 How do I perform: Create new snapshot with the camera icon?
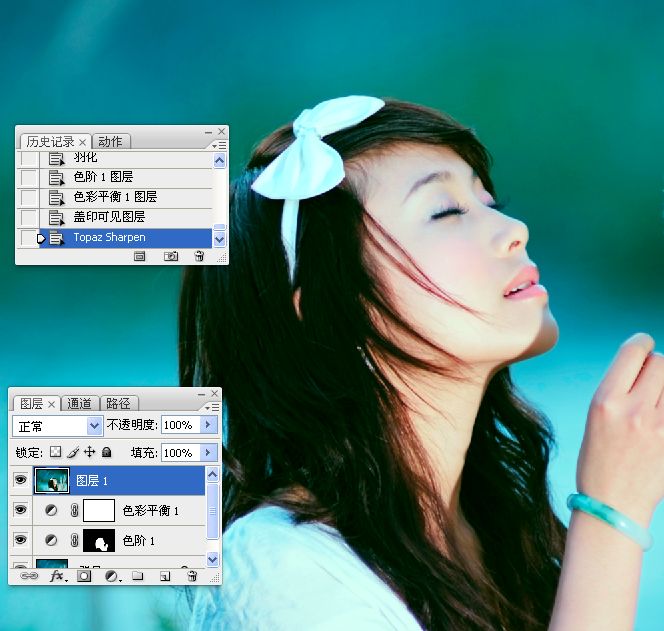(171, 256)
